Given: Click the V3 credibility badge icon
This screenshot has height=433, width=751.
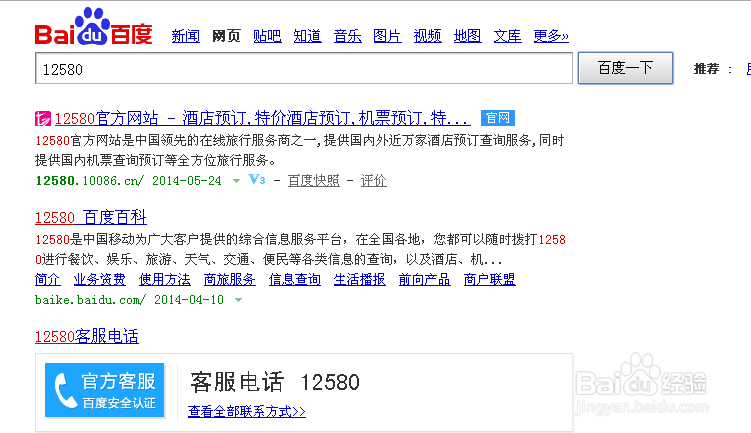Looking at the screenshot, I should coord(257,180).
